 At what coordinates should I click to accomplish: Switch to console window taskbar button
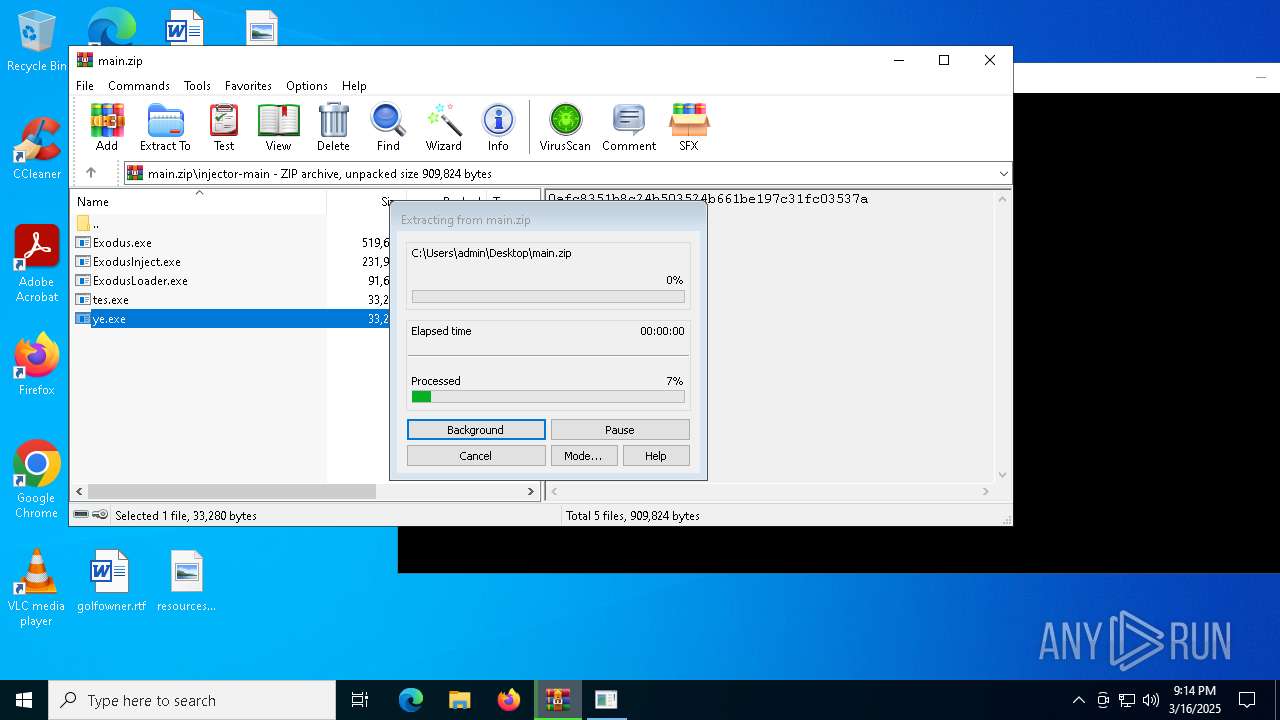pyautogui.click(x=606, y=700)
